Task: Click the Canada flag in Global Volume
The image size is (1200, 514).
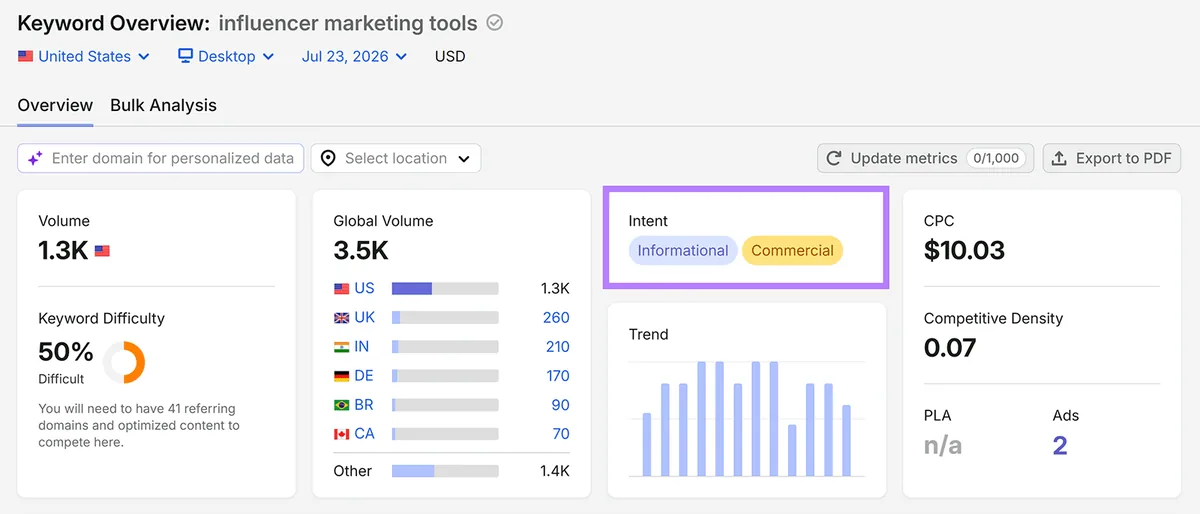Action: 342,434
